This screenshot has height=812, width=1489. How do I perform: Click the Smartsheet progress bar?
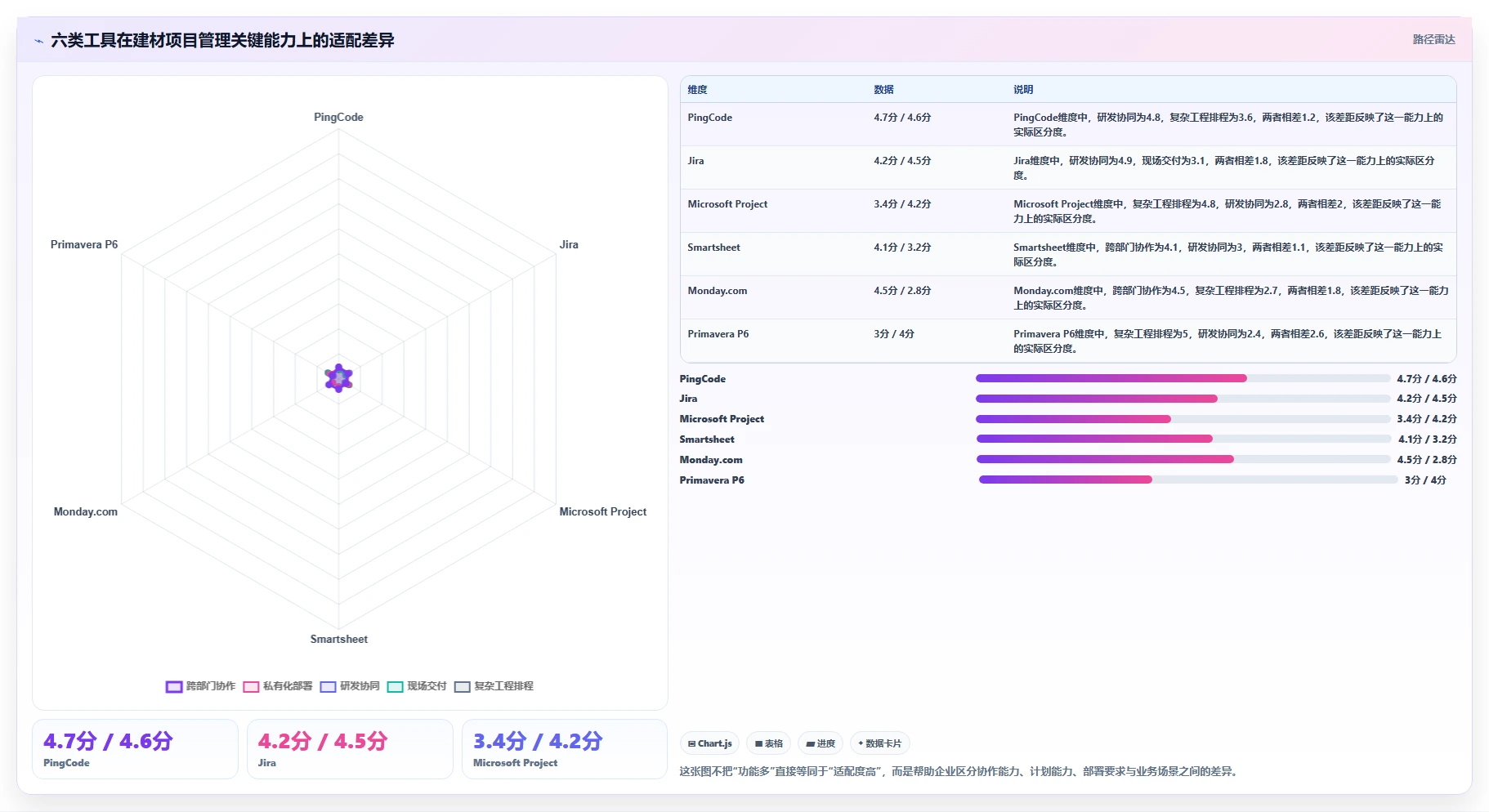coord(1183,439)
